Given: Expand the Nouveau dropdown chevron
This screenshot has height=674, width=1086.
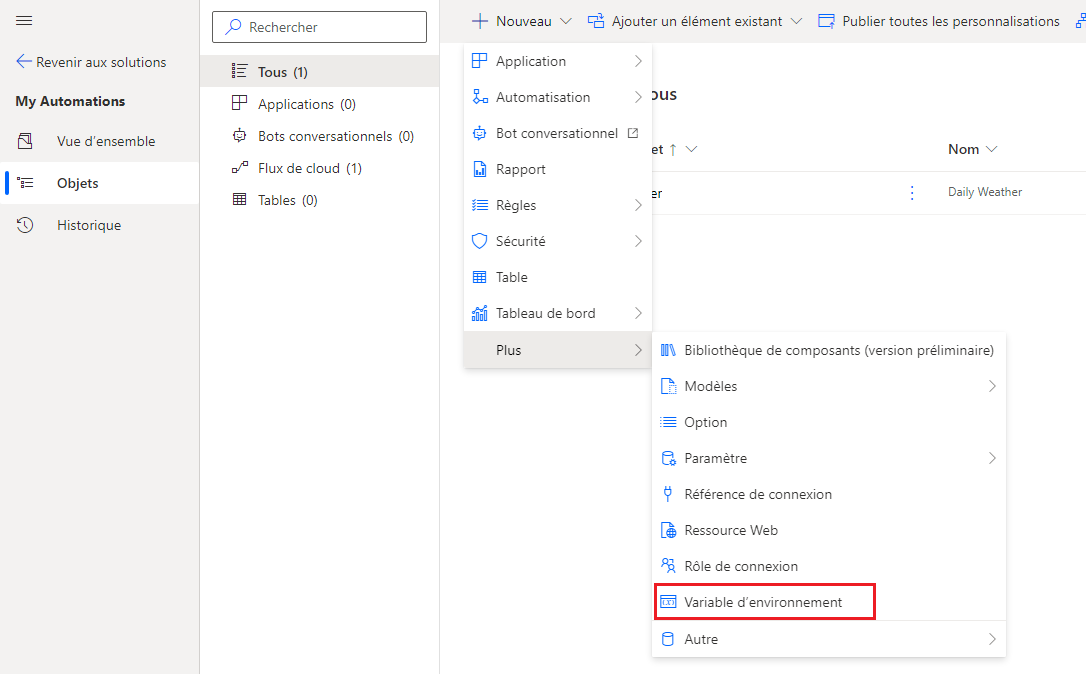Looking at the screenshot, I should click(x=566, y=21).
